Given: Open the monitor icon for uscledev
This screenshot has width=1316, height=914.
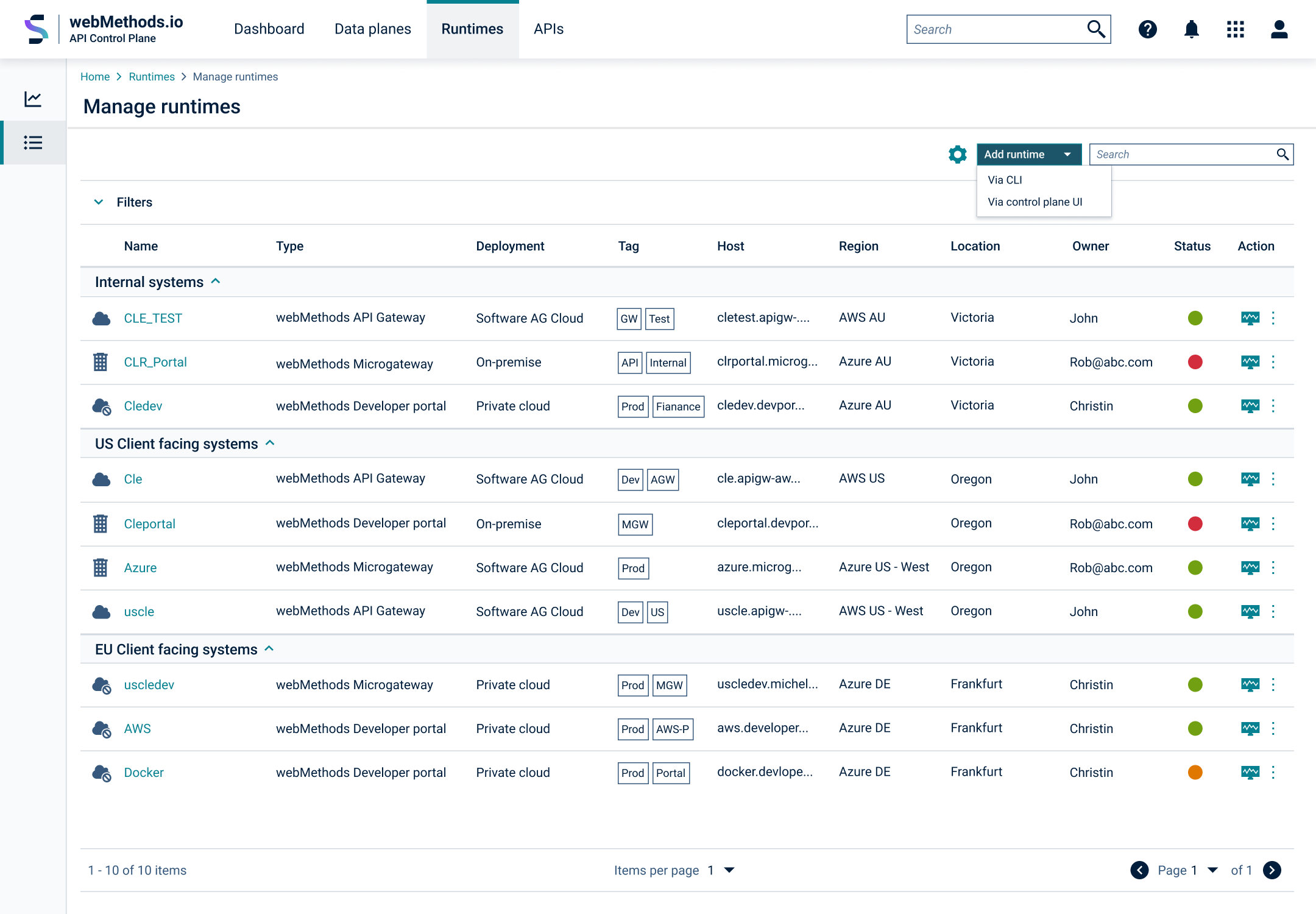Looking at the screenshot, I should (1250, 684).
